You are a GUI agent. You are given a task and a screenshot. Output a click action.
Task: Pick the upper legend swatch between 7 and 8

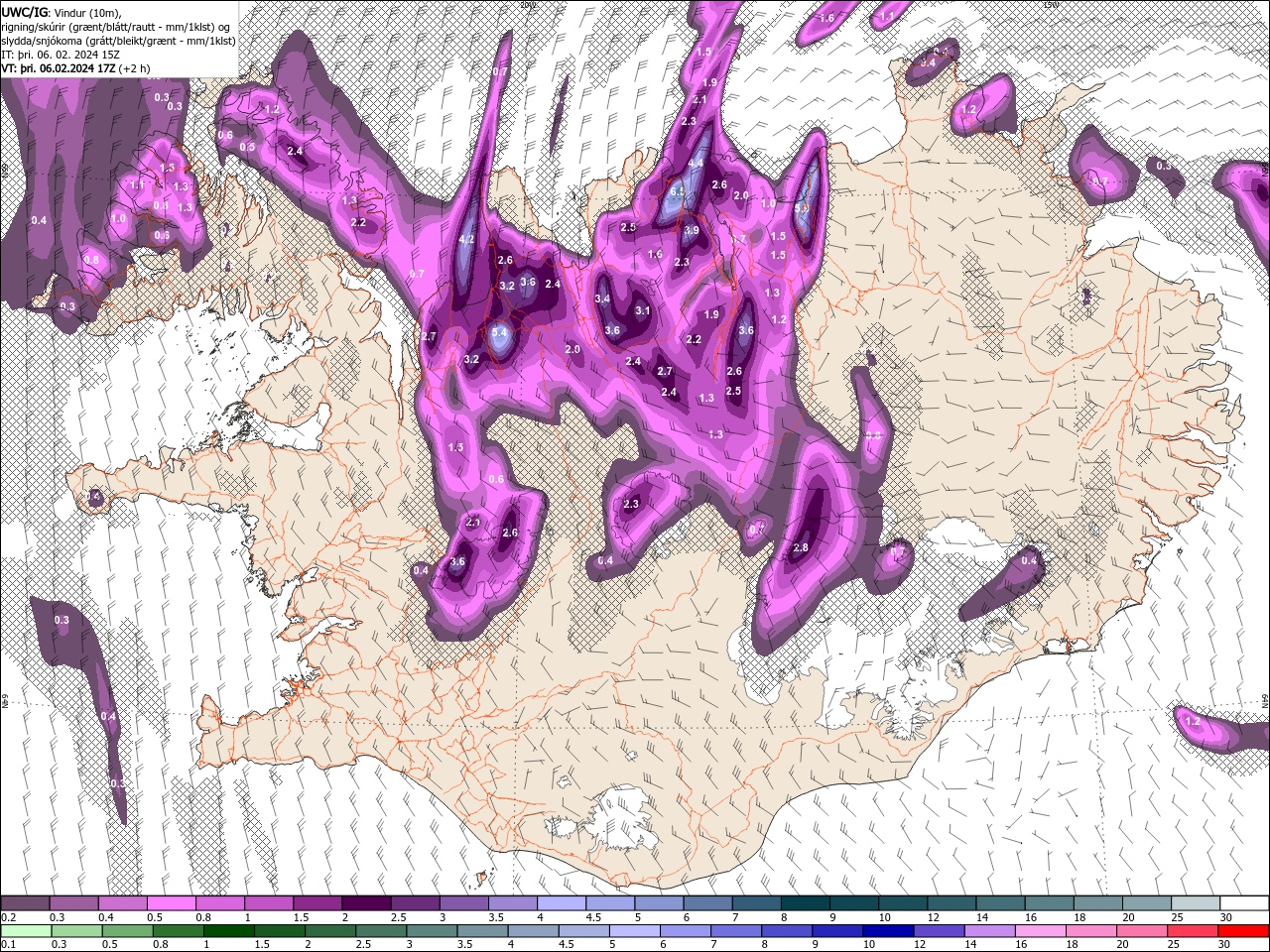click(x=755, y=903)
